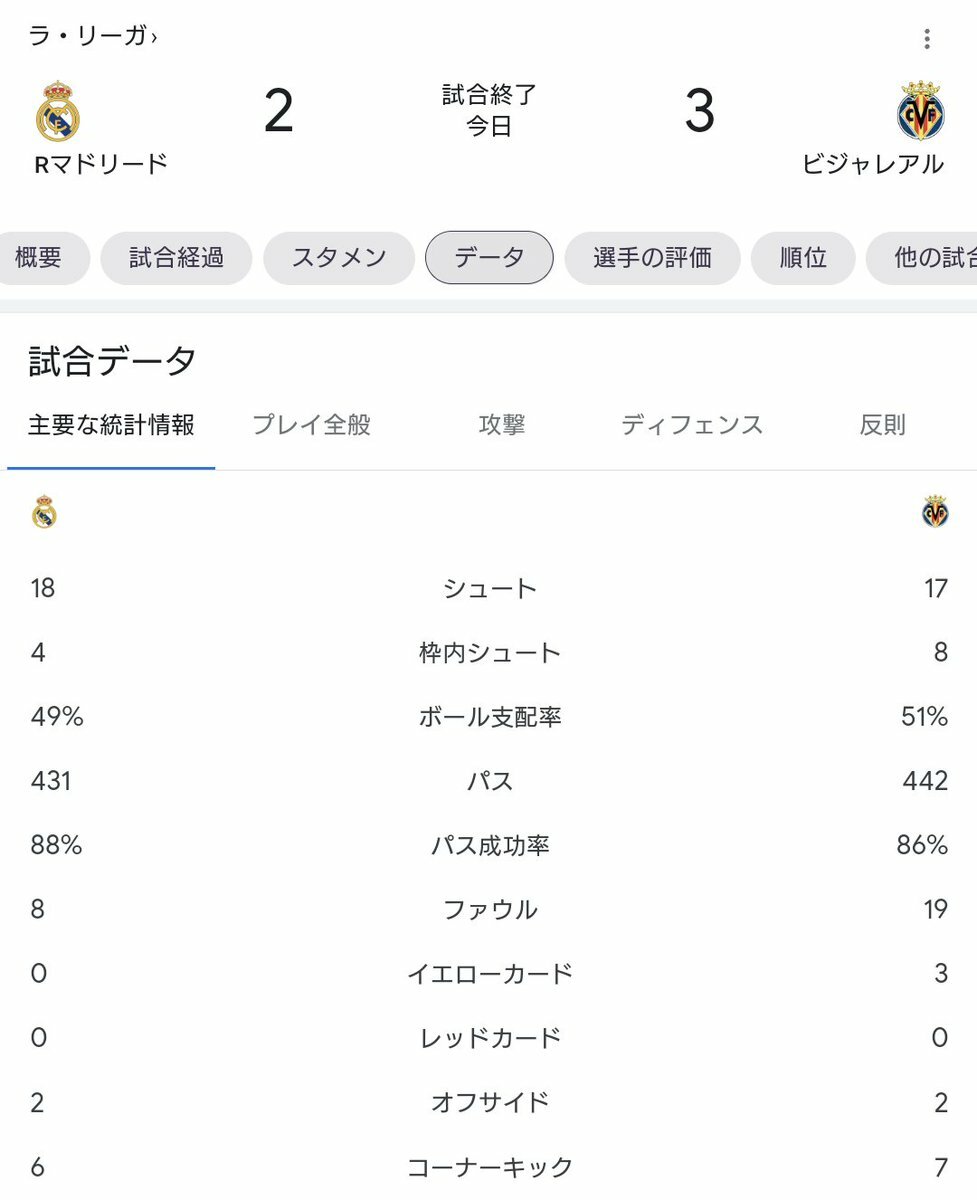Click small Villarreal logo above stats
Viewport: 977px width, 1200px height.
point(935,511)
